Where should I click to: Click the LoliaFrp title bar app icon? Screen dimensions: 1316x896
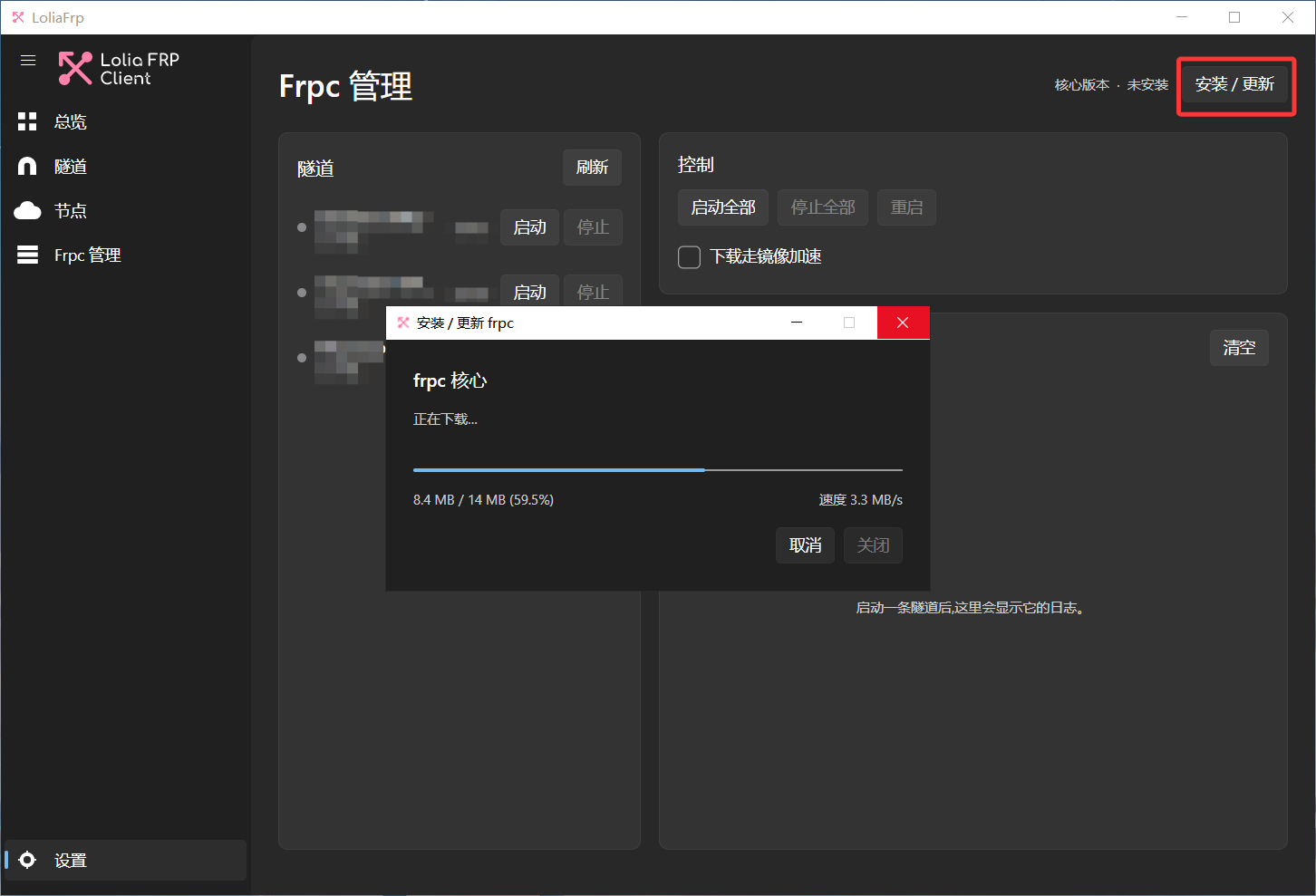tap(17, 17)
